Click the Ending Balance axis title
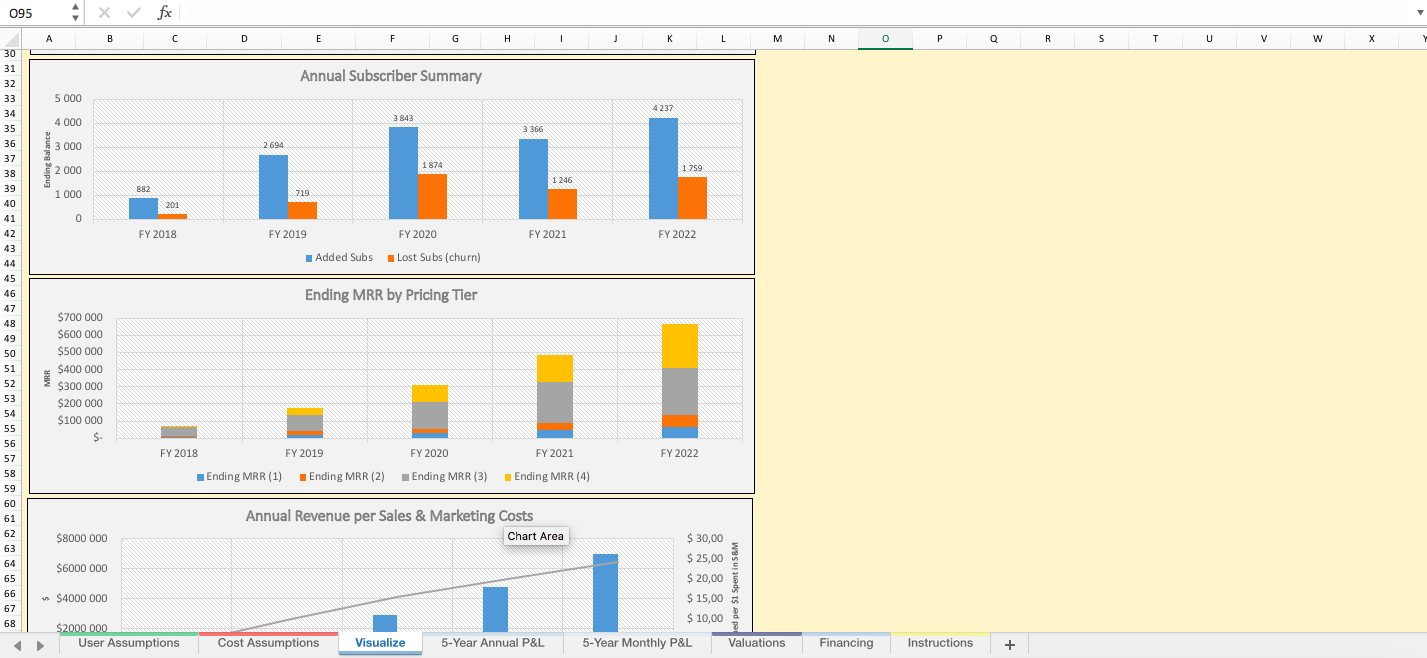Screen dimensions: 1427x658 [x=47, y=159]
